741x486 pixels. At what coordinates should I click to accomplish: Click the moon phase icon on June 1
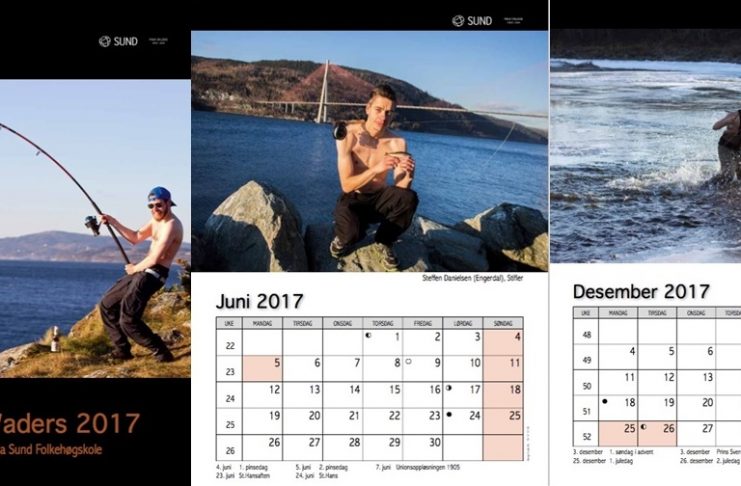click(x=368, y=335)
